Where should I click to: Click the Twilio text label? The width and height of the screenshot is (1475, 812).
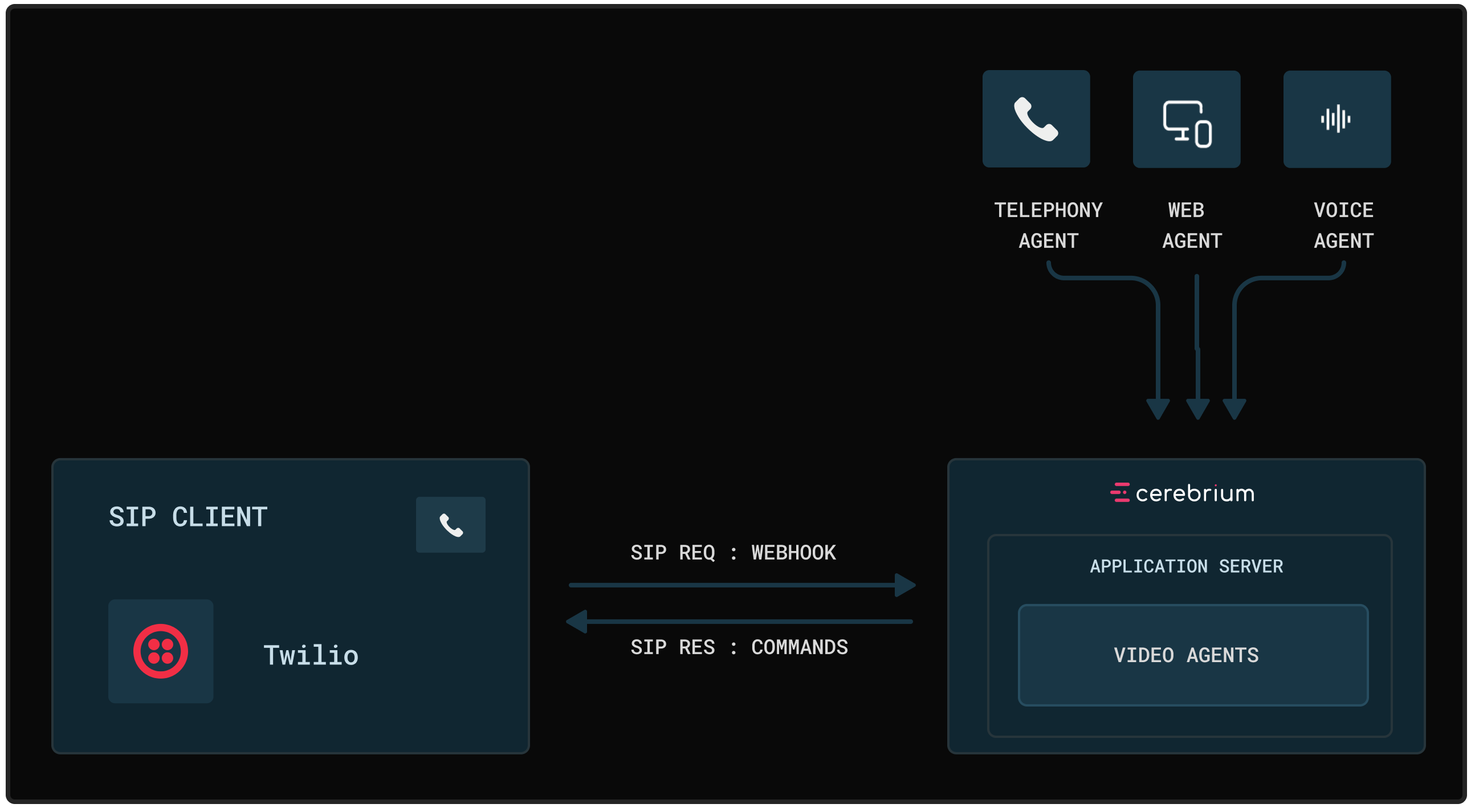click(311, 655)
